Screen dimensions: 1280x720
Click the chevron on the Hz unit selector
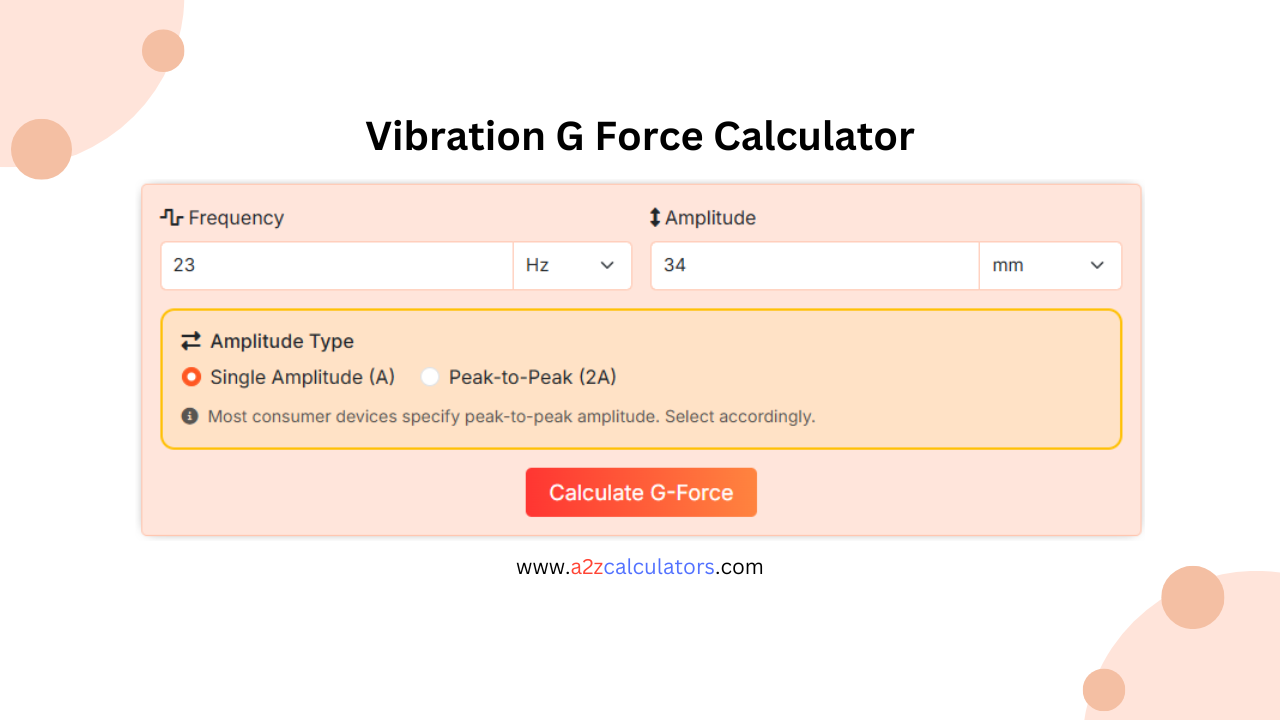[x=606, y=265]
